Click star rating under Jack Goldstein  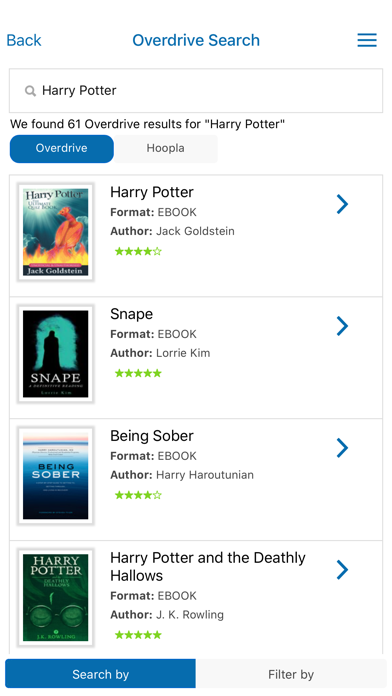pyautogui.click(x=138, y=252)
